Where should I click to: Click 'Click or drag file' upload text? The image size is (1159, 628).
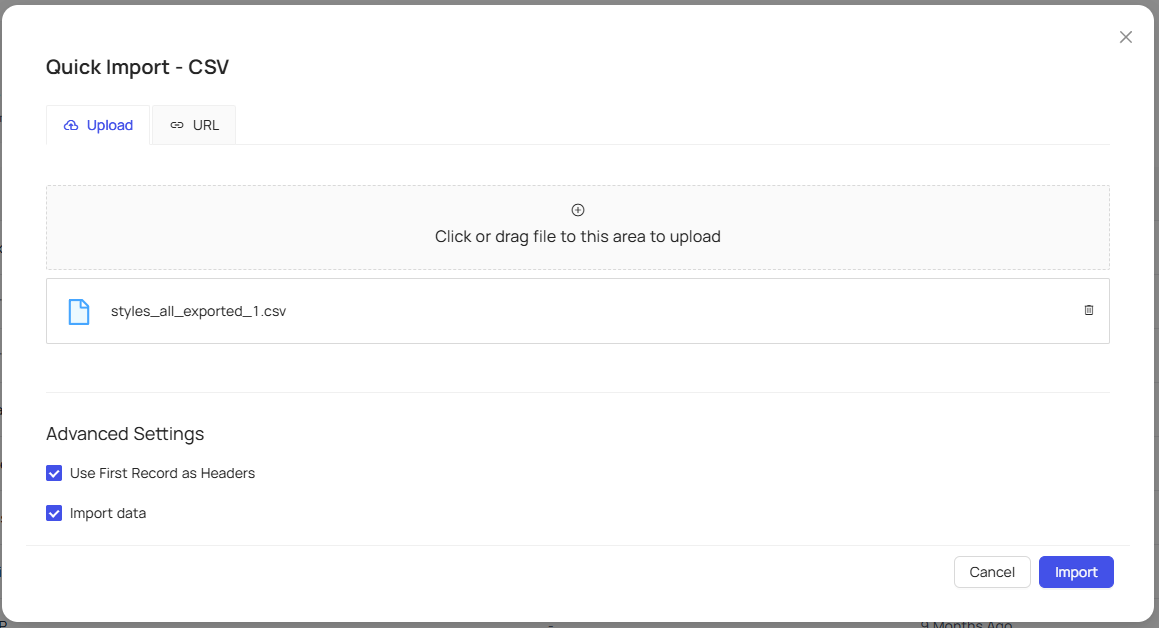[x=578, y=237]
